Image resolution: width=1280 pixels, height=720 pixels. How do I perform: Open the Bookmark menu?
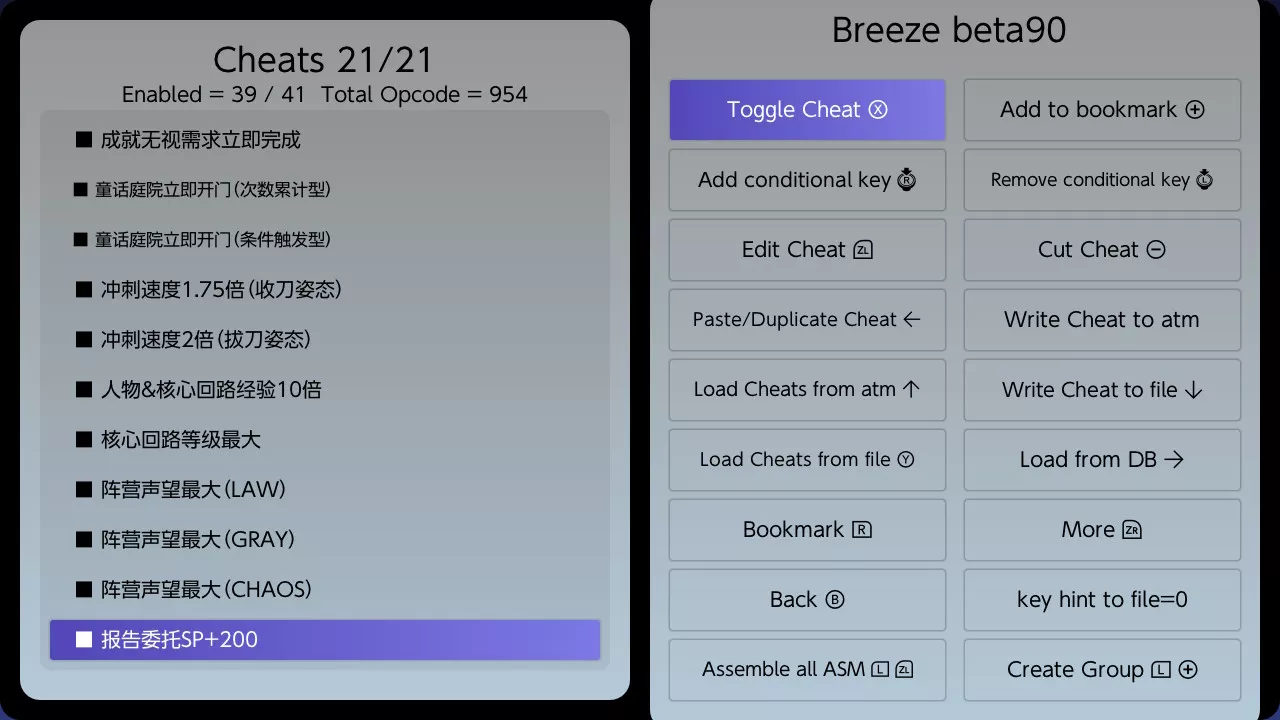point(807,530)
